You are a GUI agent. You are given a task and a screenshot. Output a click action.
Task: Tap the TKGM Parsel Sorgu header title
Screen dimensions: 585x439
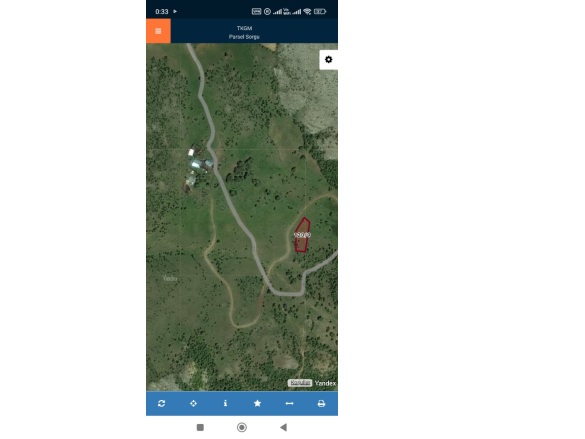pos(244,32)
